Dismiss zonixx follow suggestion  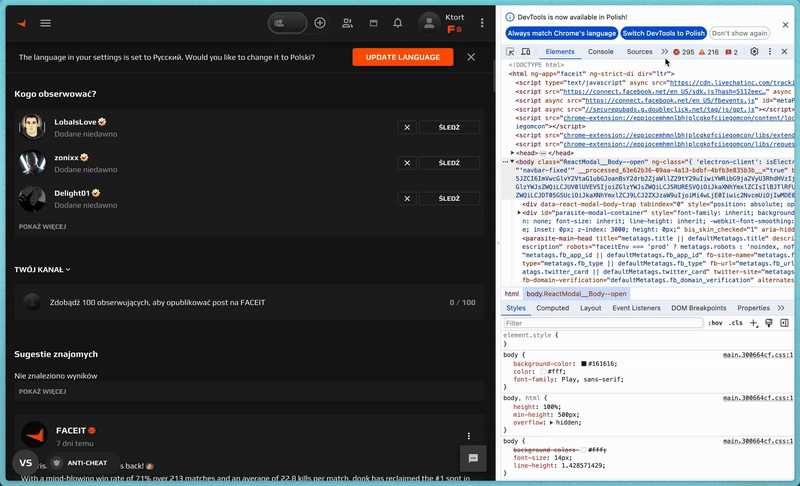(407, 163)
